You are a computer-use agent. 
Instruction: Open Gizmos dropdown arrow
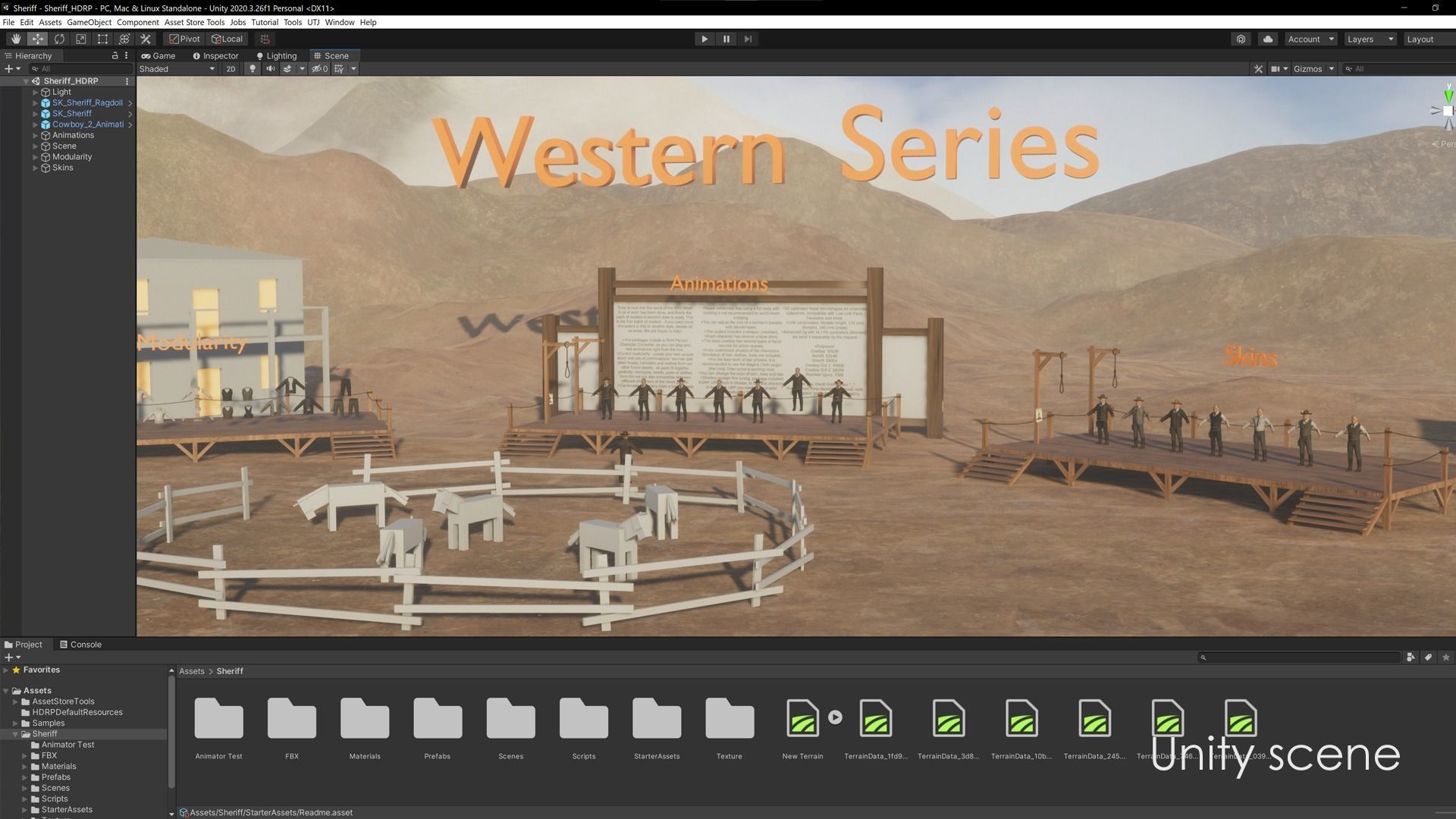point(1331,68)
